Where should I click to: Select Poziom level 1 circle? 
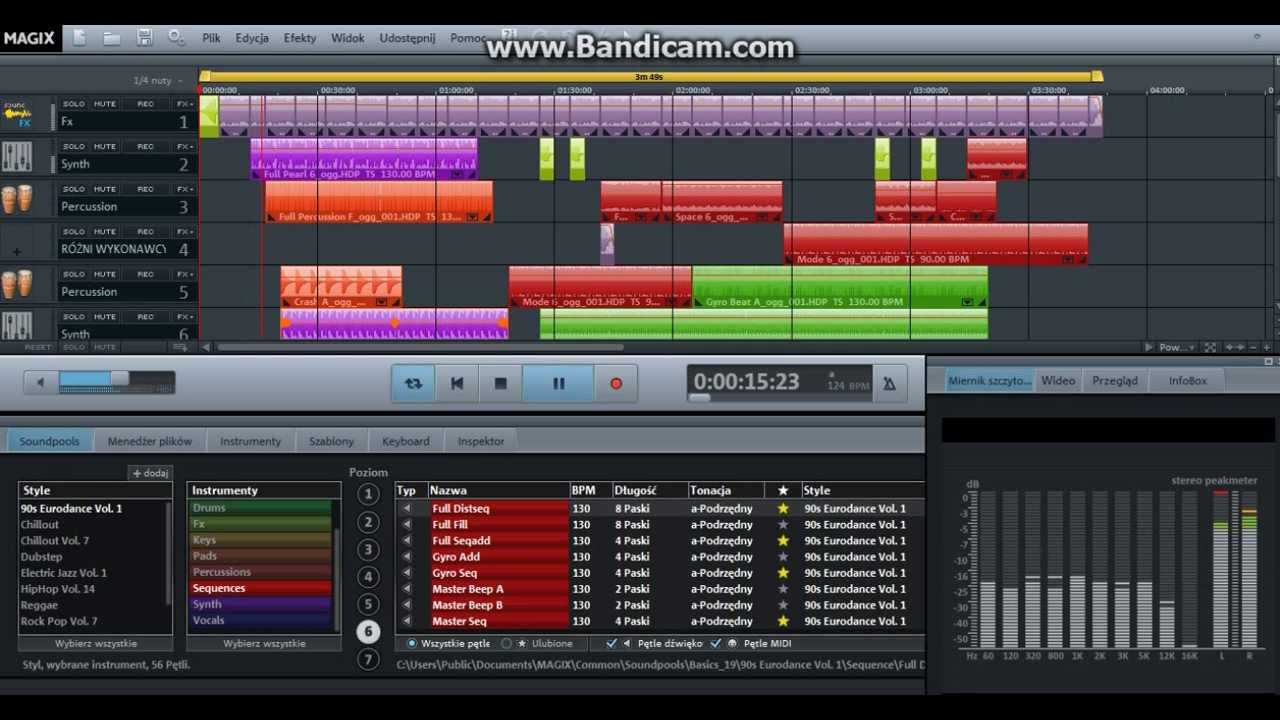(x=368, y=494)
